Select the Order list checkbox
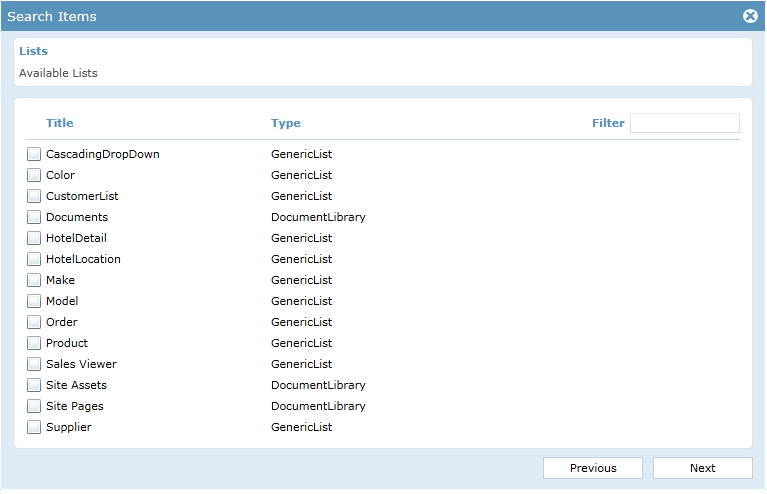Viewport: 767px width, 494px height. pyautogui.click(x=34, y=322)
